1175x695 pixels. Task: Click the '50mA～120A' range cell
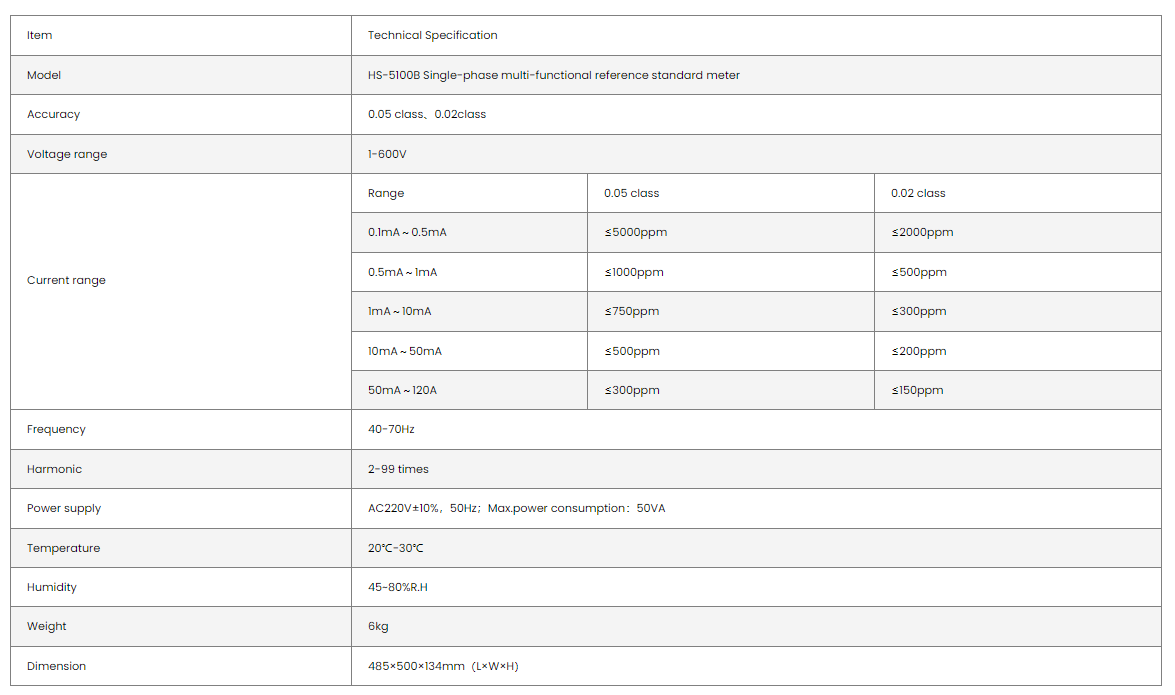click(x=402, y=391)
